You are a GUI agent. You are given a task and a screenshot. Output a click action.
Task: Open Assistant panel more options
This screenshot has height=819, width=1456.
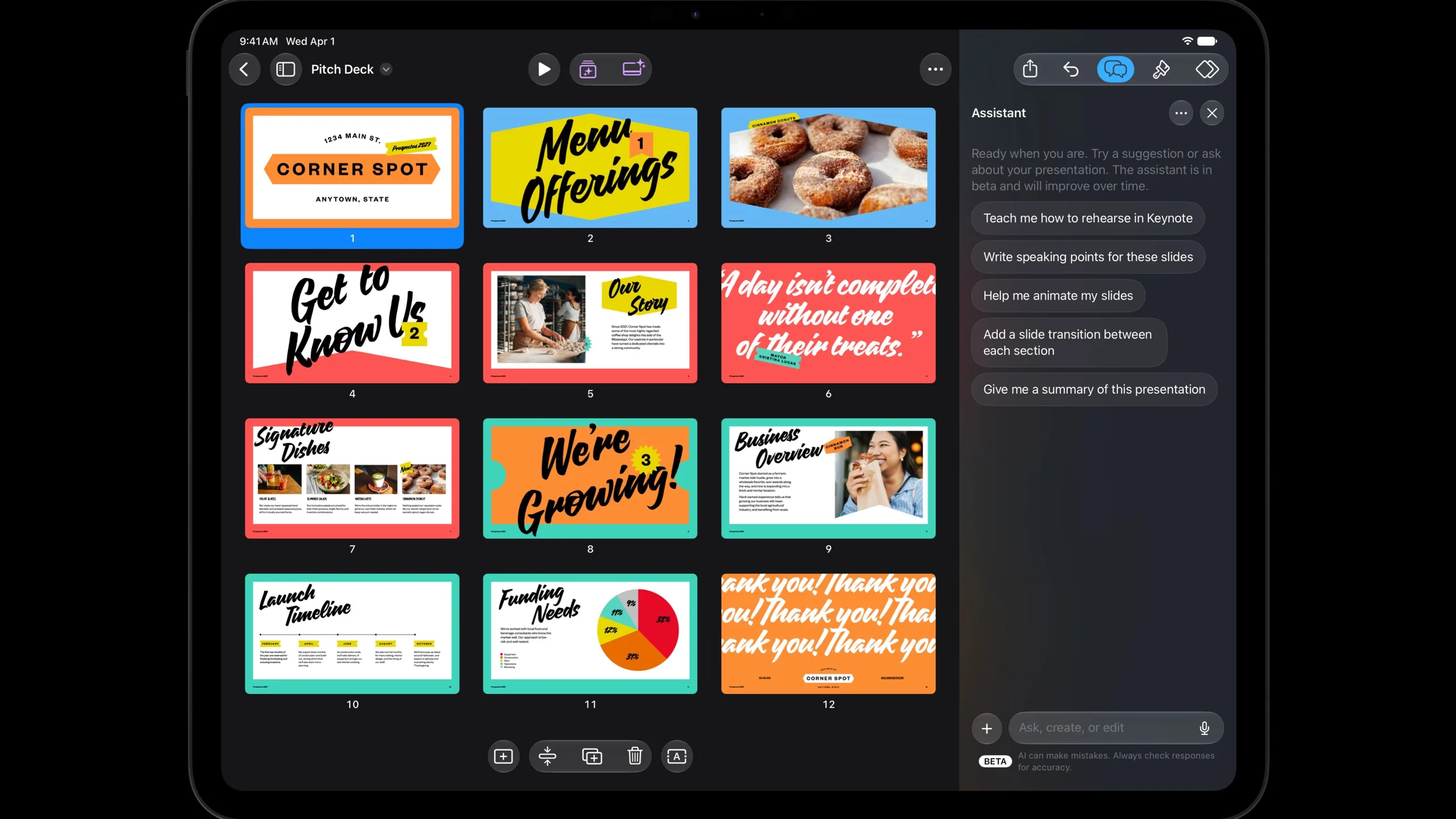(x=1181, y=113)
